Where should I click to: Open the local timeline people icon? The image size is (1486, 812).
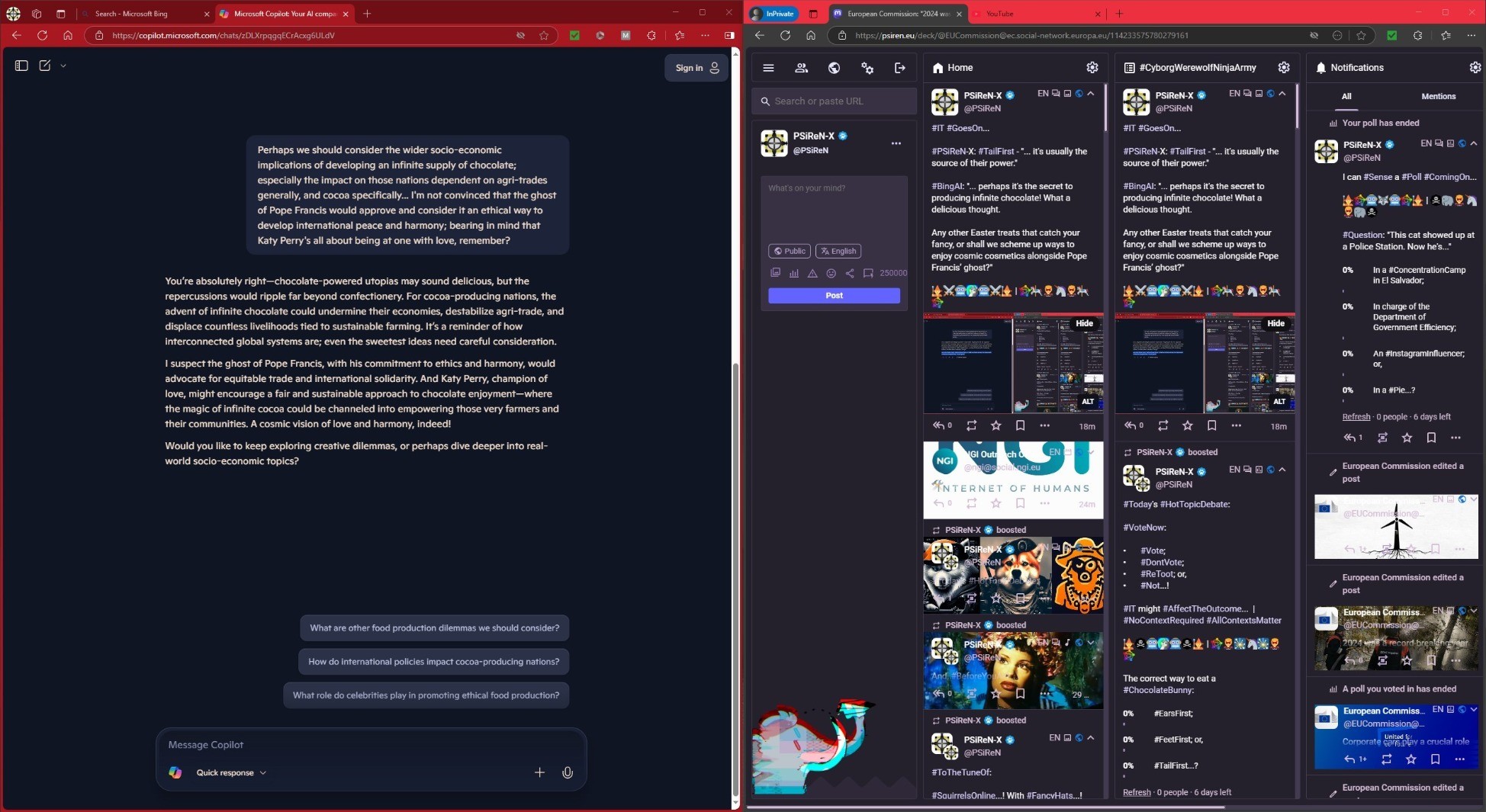801,68
